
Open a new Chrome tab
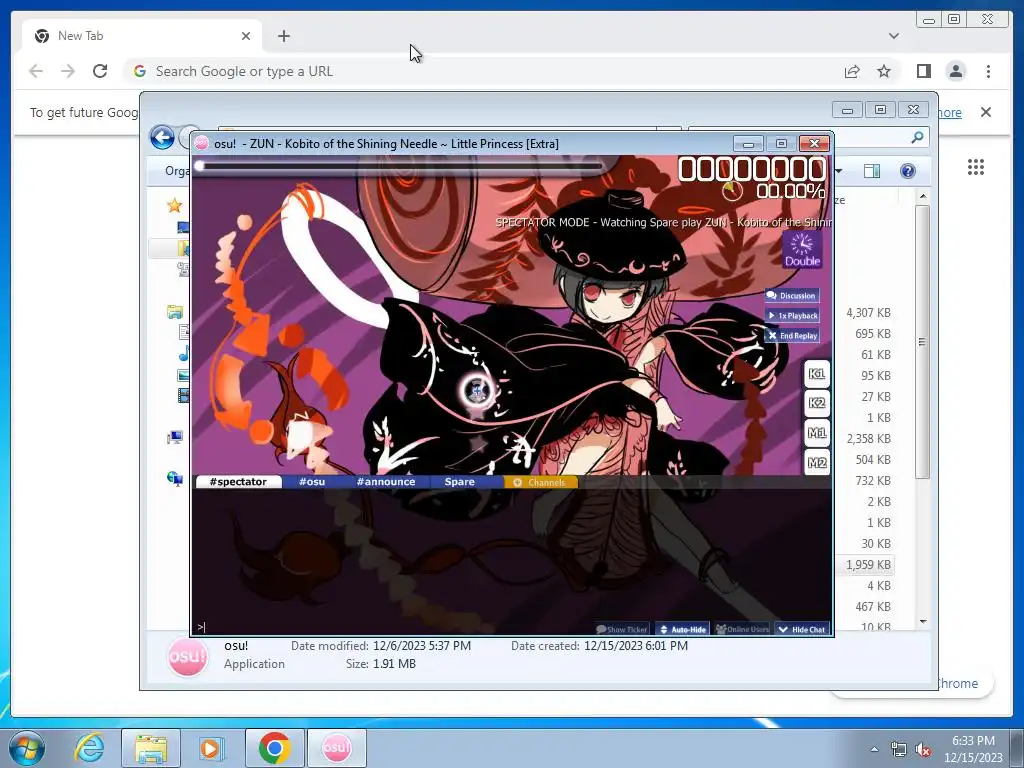(283, 36)
